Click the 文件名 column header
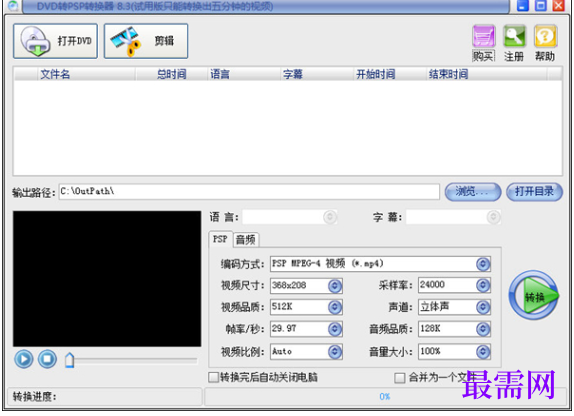This screenshot has height=416, width=574. (x=87, y=74)
